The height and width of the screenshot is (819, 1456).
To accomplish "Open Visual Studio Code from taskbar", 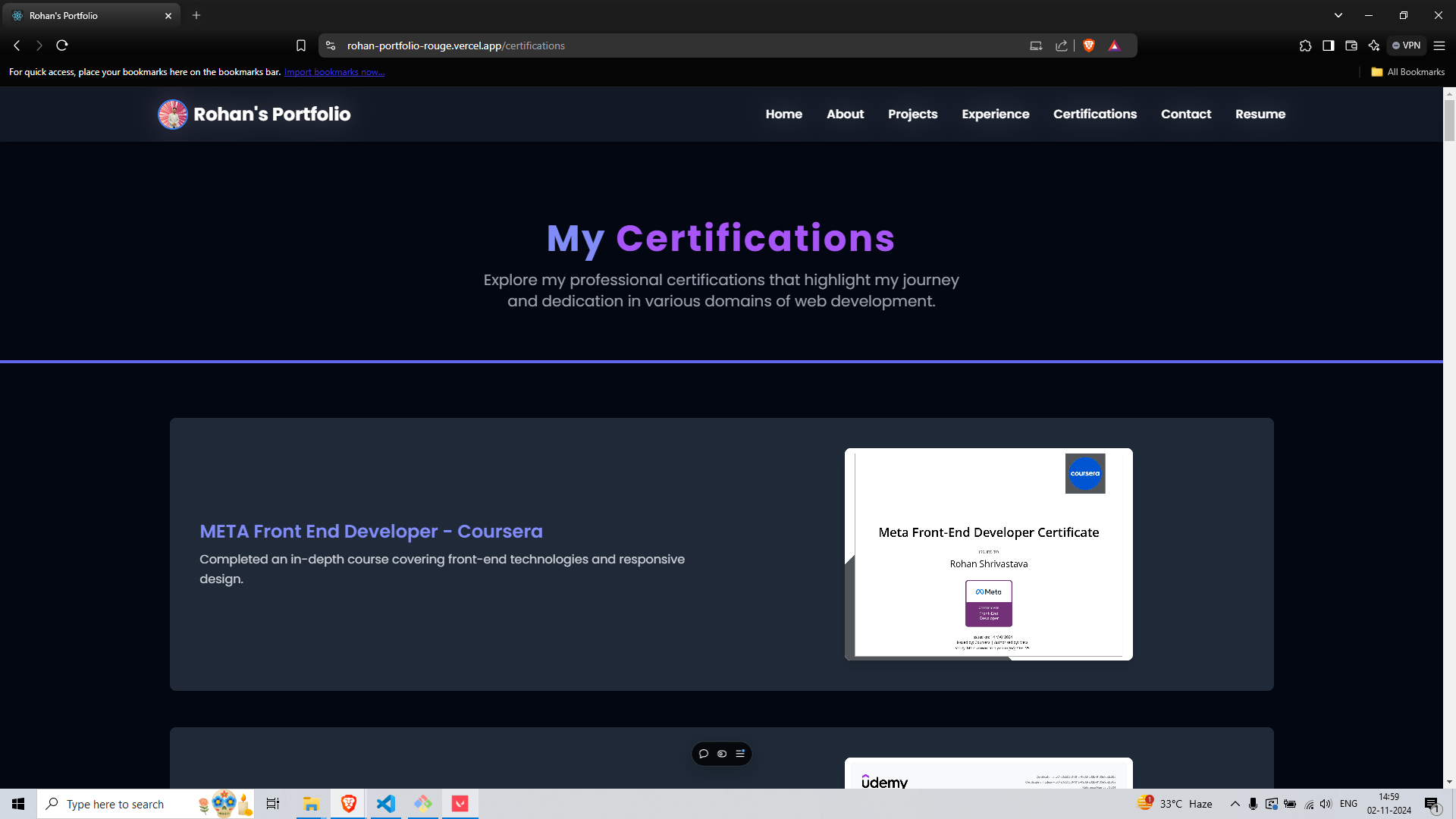I will click(386, 804).
